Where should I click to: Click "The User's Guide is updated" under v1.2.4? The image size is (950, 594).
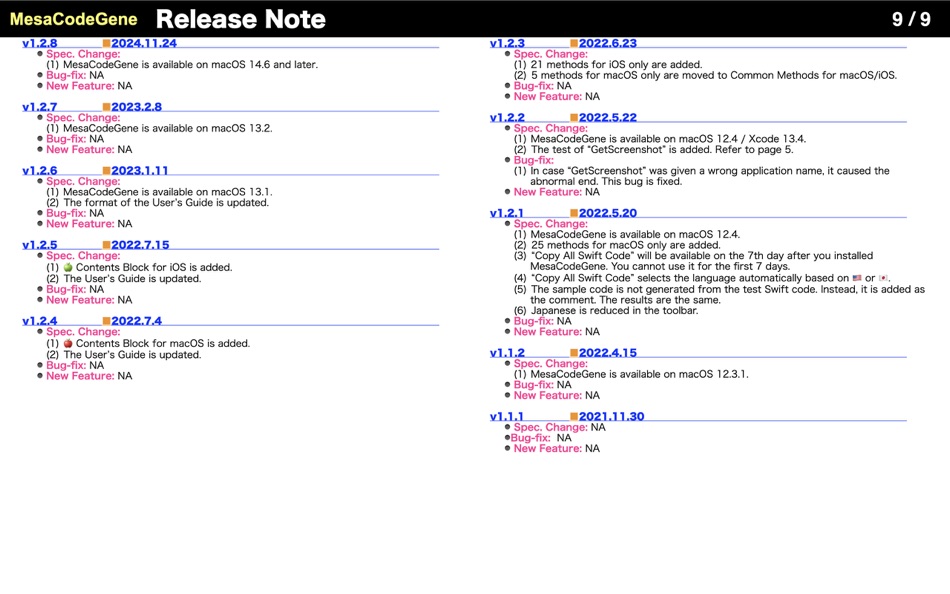pyautogui.click(x=132, y=355)
